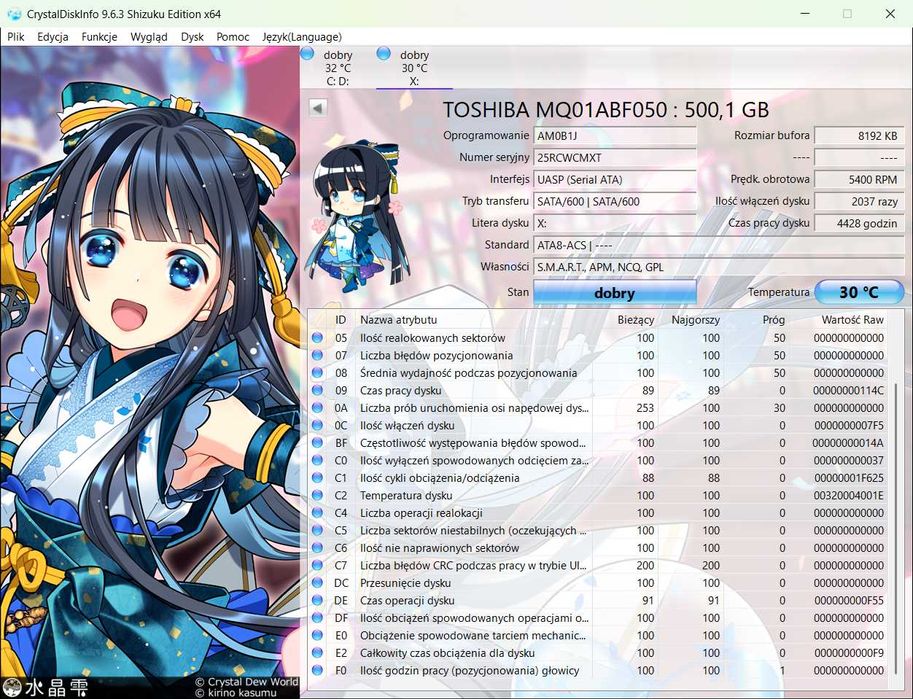Click status orb of attribute C2
The width and height of the screenshot is (913, 699).
click(317, 495)
